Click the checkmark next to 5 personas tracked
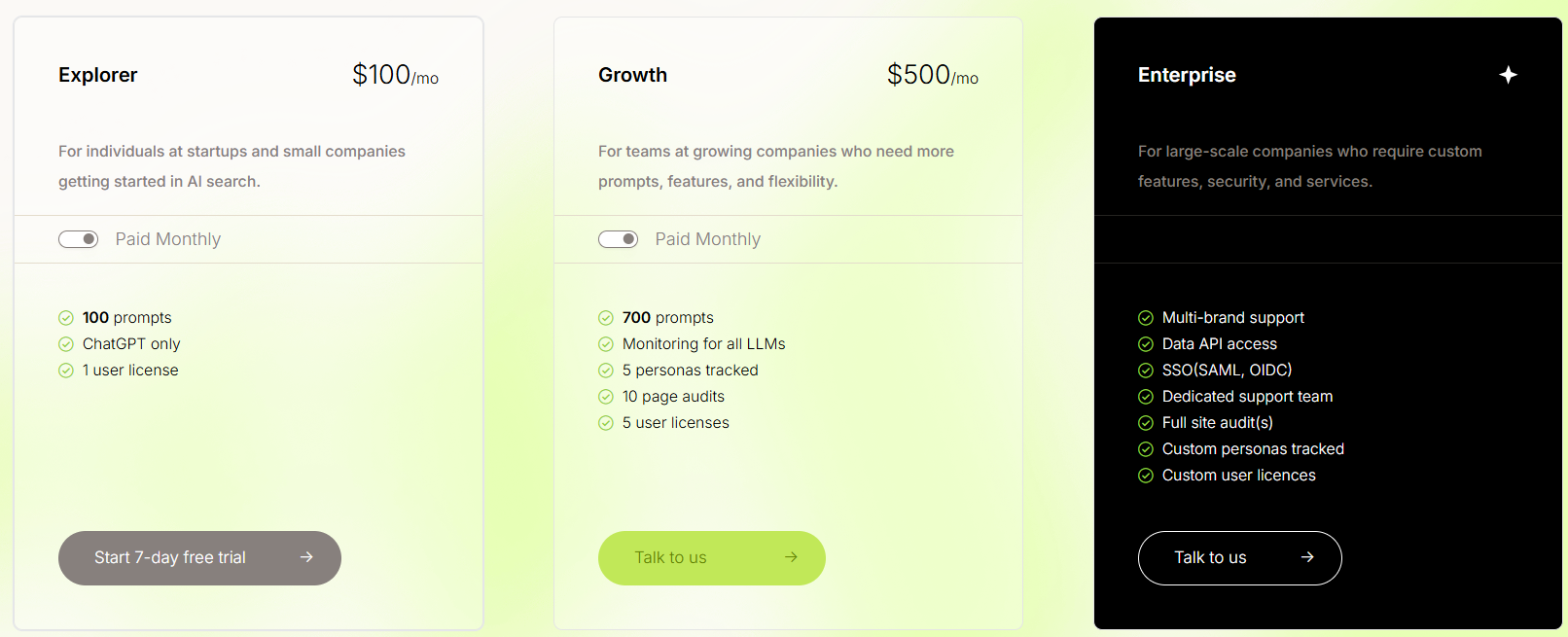 (x=605, y=370)
